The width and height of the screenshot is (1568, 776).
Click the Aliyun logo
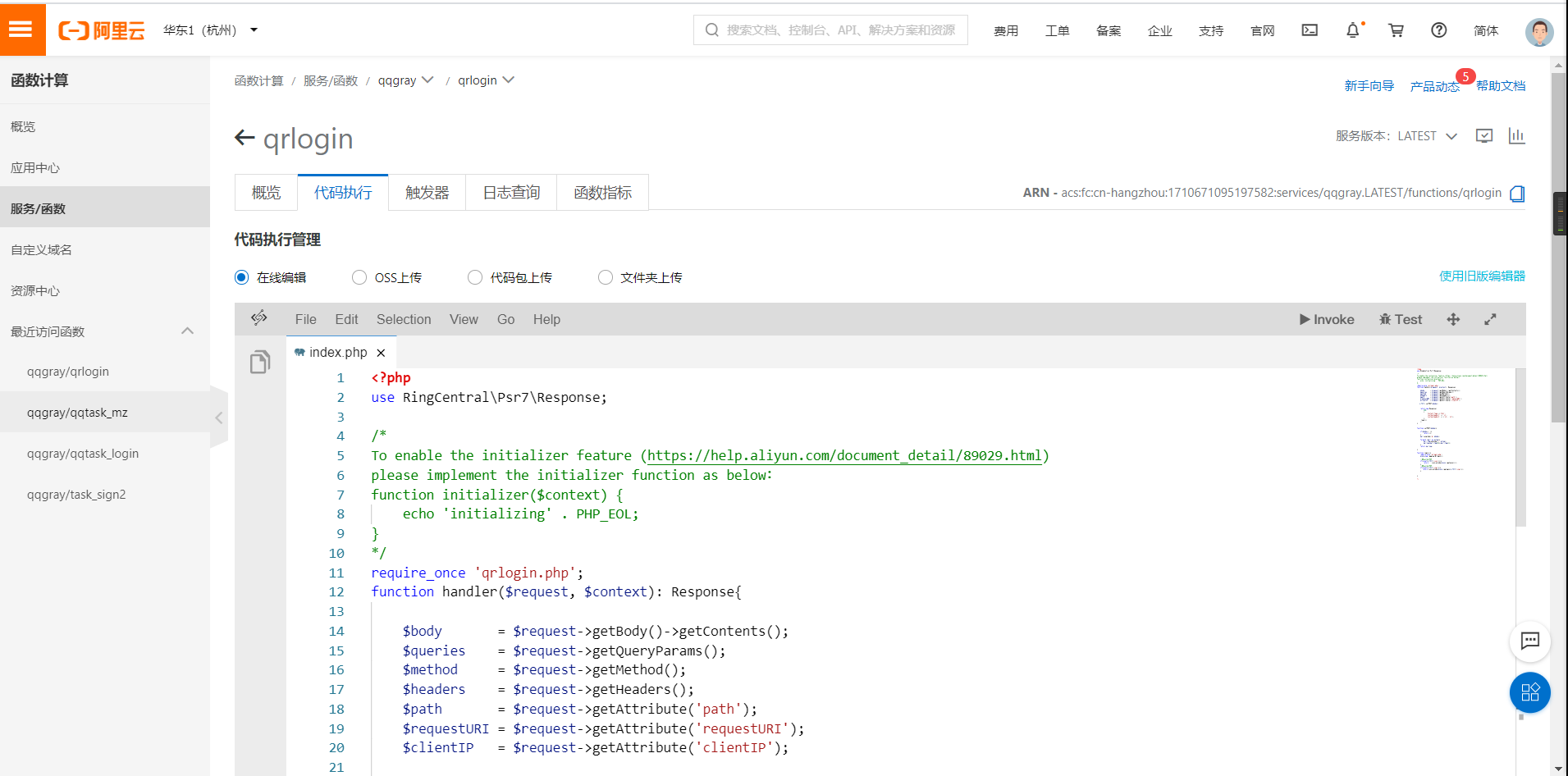tap(102, 30)
